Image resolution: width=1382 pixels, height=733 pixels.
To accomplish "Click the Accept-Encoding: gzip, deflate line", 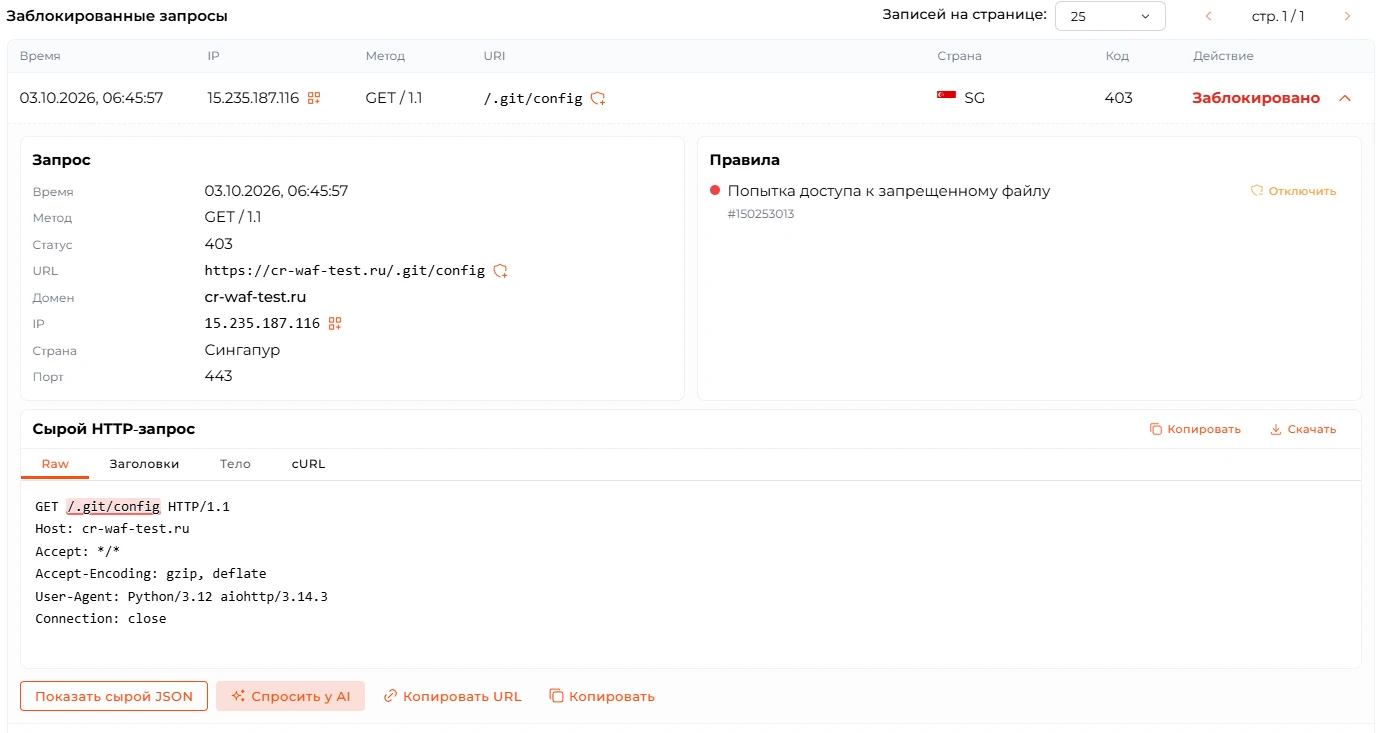I will [x=151, y=574].
